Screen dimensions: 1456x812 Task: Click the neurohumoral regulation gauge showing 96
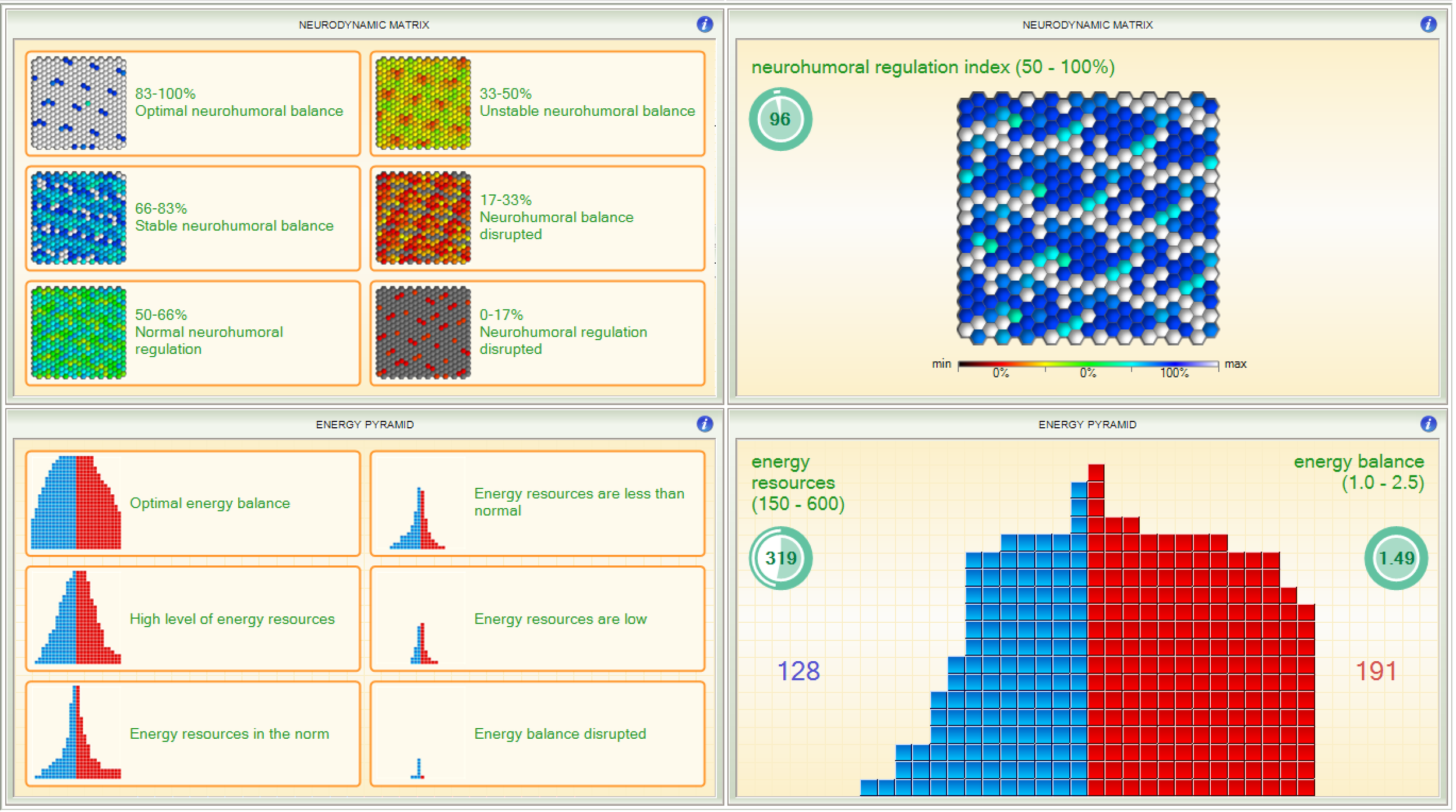point(780,118)
